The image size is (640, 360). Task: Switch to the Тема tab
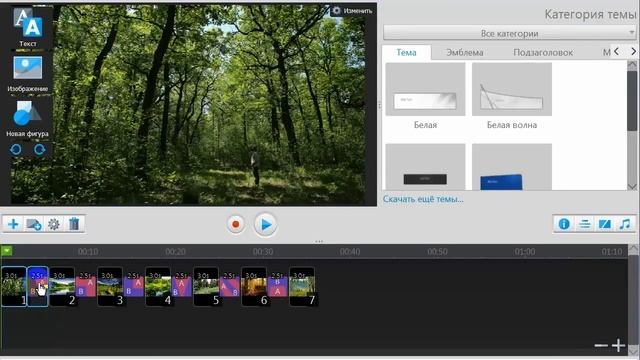pyautogui.click(x=406, y=52)
